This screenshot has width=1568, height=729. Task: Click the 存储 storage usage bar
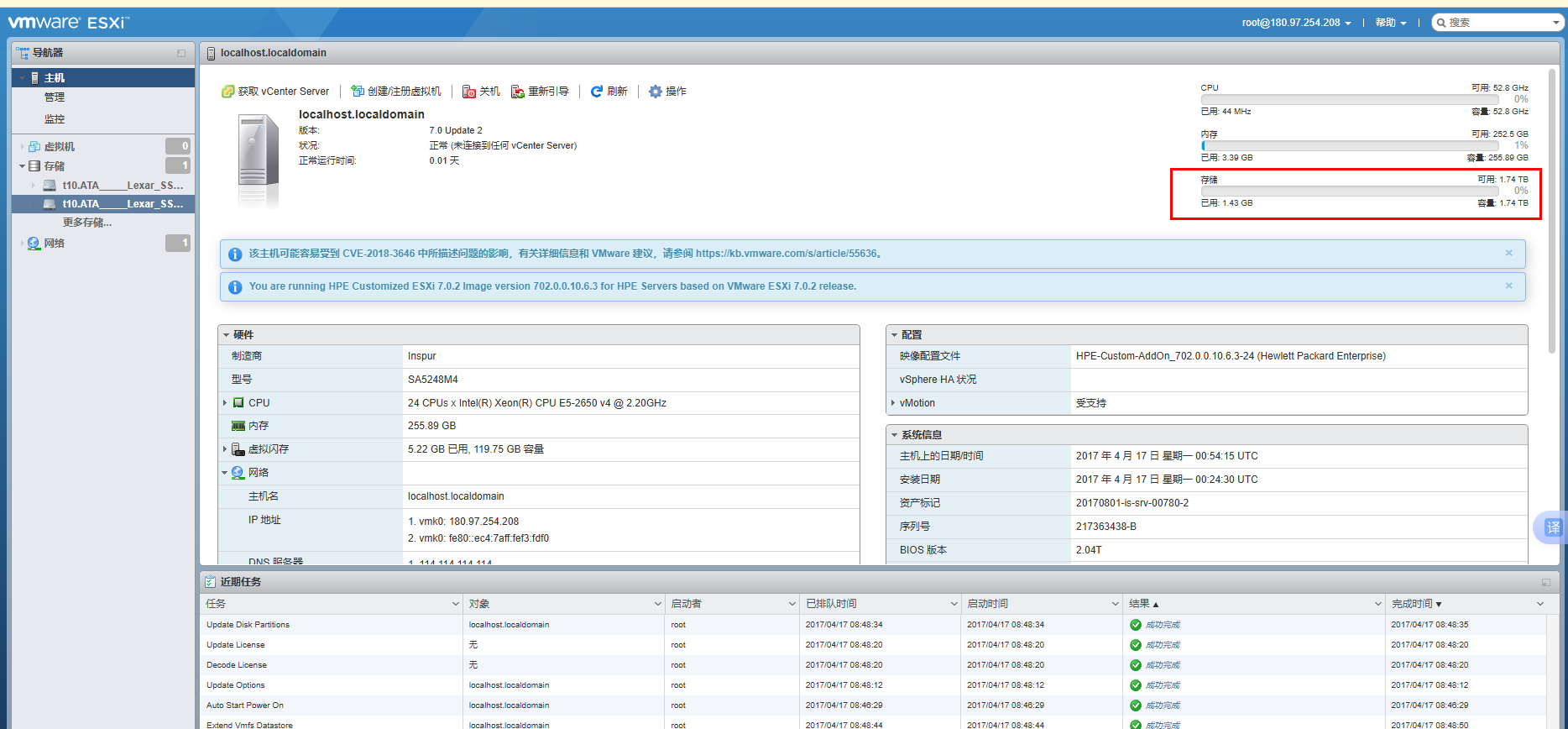click(x=1349, y=191)
